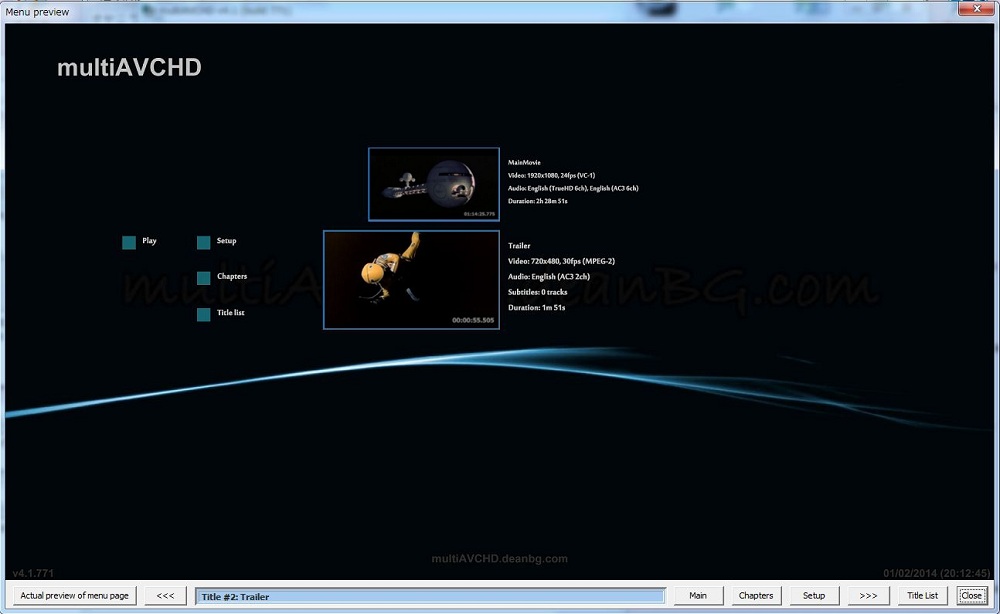The height and width of the screenshot is (614, 1000).
Task: Click the Title #2: Trailer field
Action: (x=430, y=596)
